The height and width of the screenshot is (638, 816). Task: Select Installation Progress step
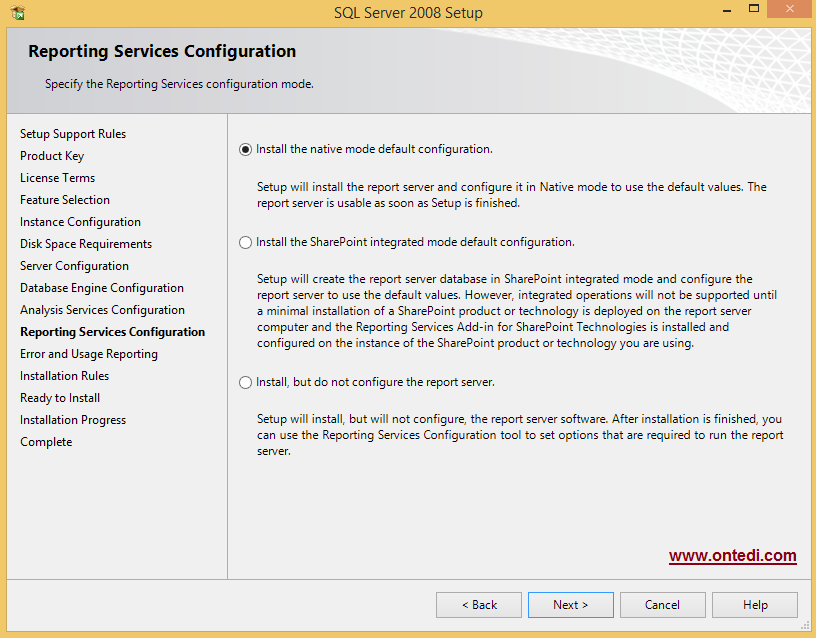(73, 420)
